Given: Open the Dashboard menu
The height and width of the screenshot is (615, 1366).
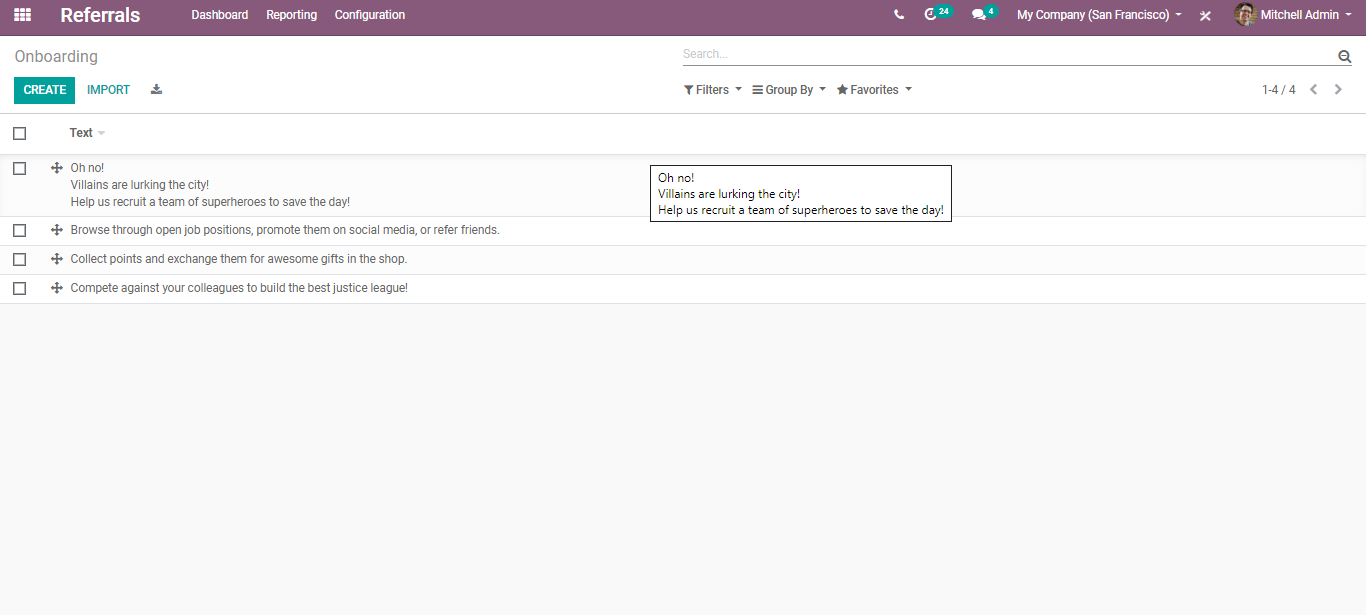Looking at the screenshot, I should coord(220,15).
